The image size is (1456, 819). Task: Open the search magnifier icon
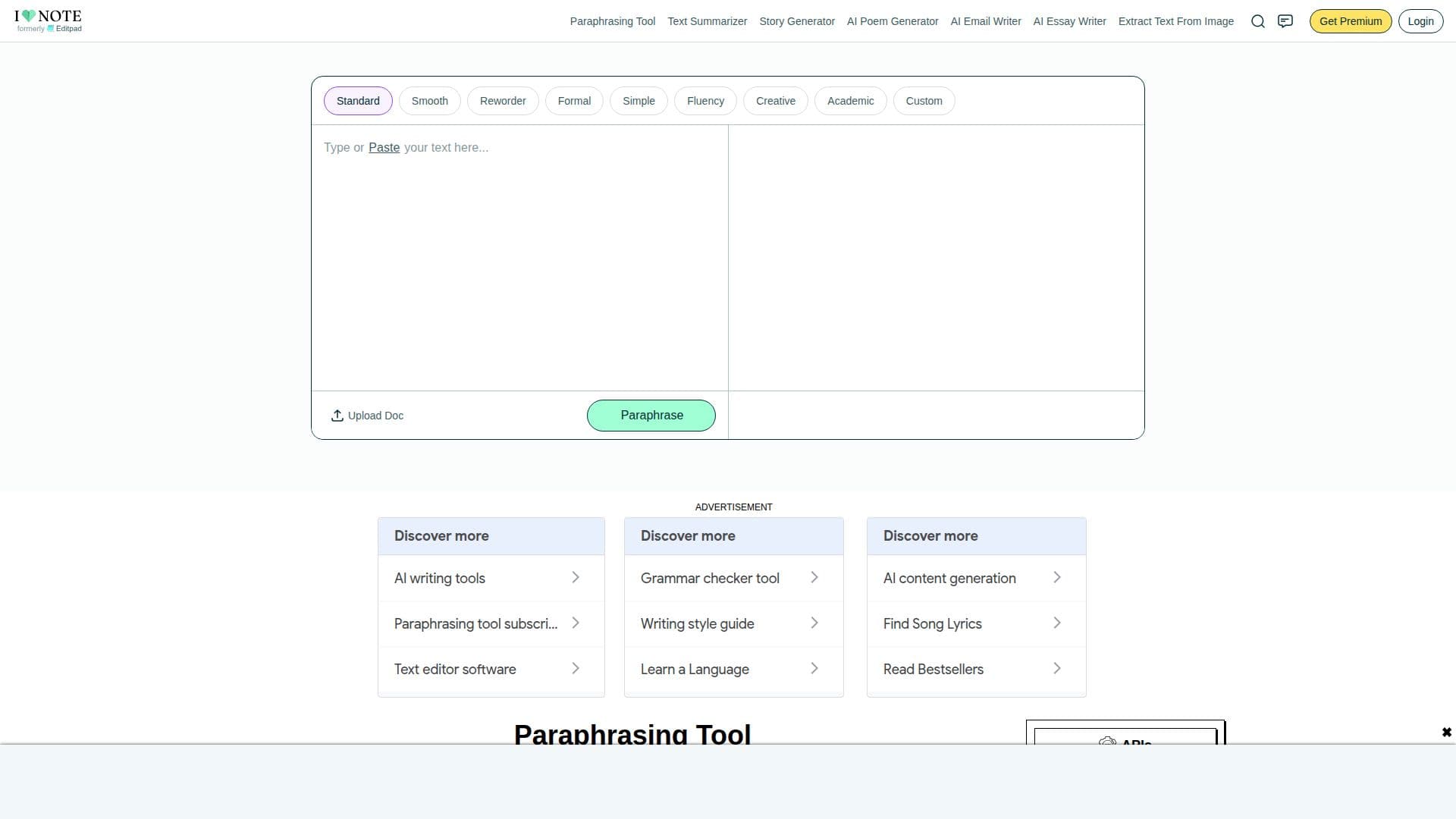tap(1258, 21)
